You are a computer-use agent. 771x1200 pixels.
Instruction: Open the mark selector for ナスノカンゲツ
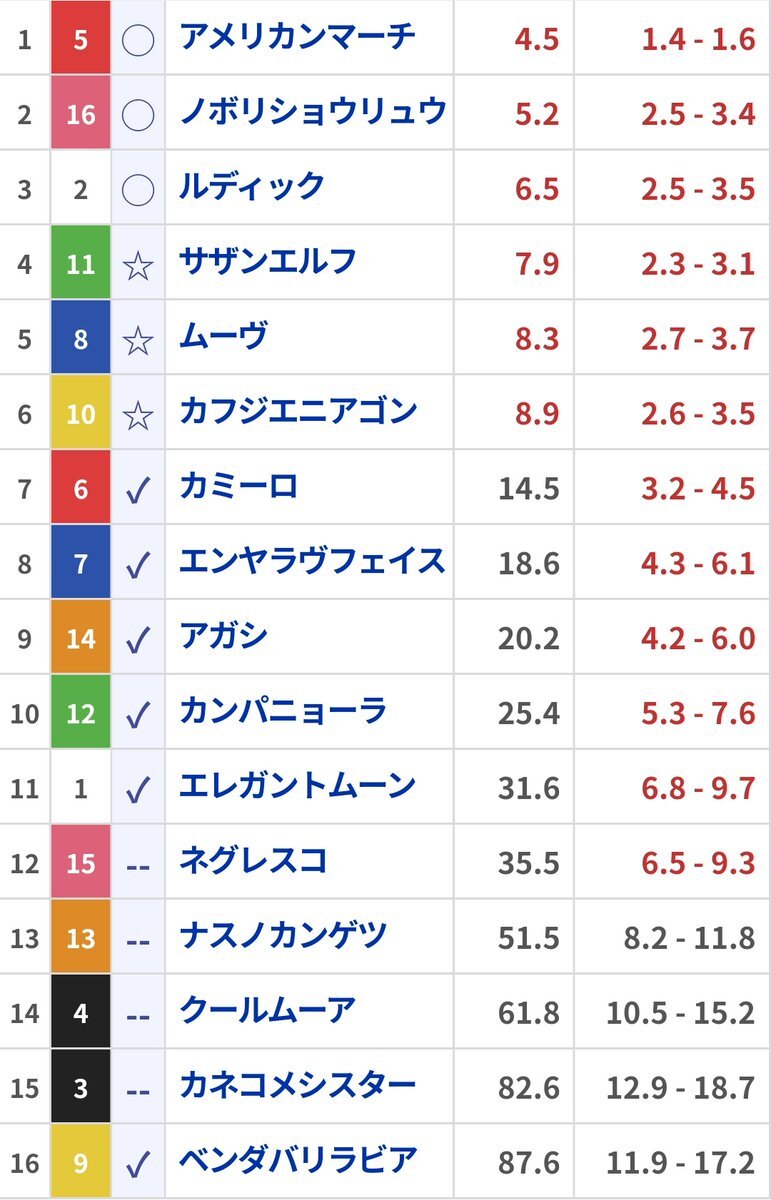137,939
